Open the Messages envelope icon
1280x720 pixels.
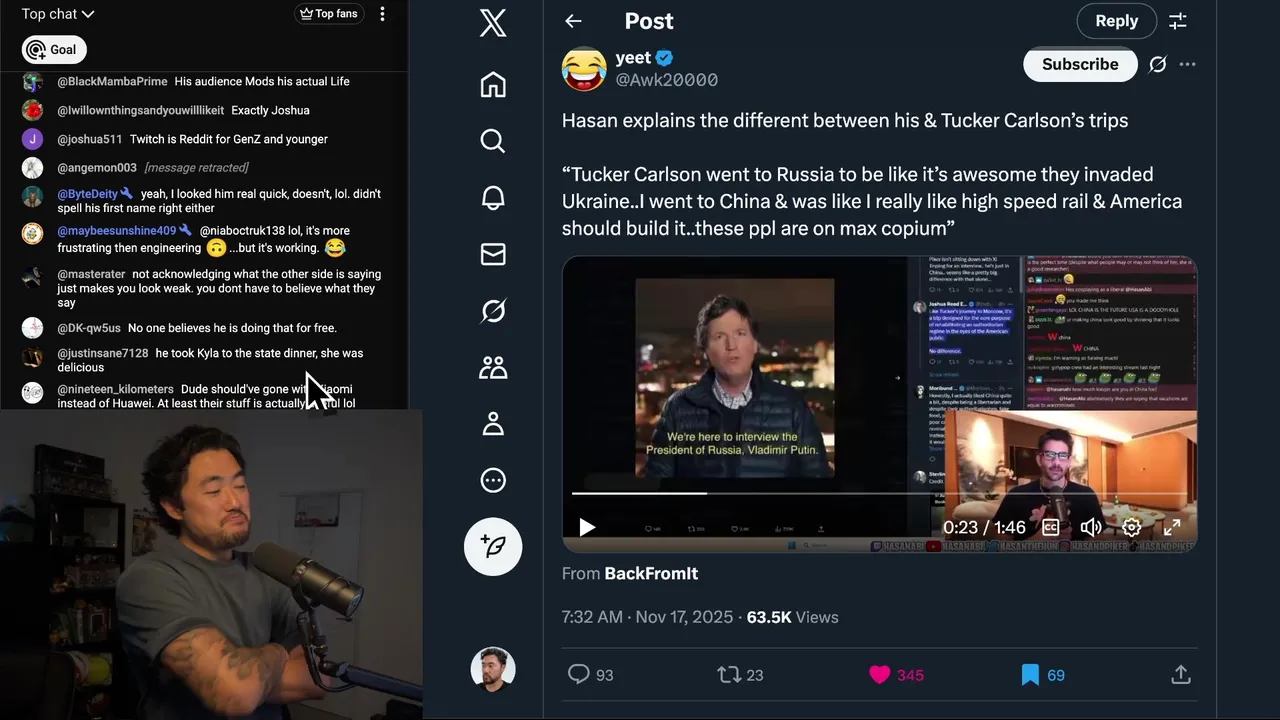click(493, 254)
